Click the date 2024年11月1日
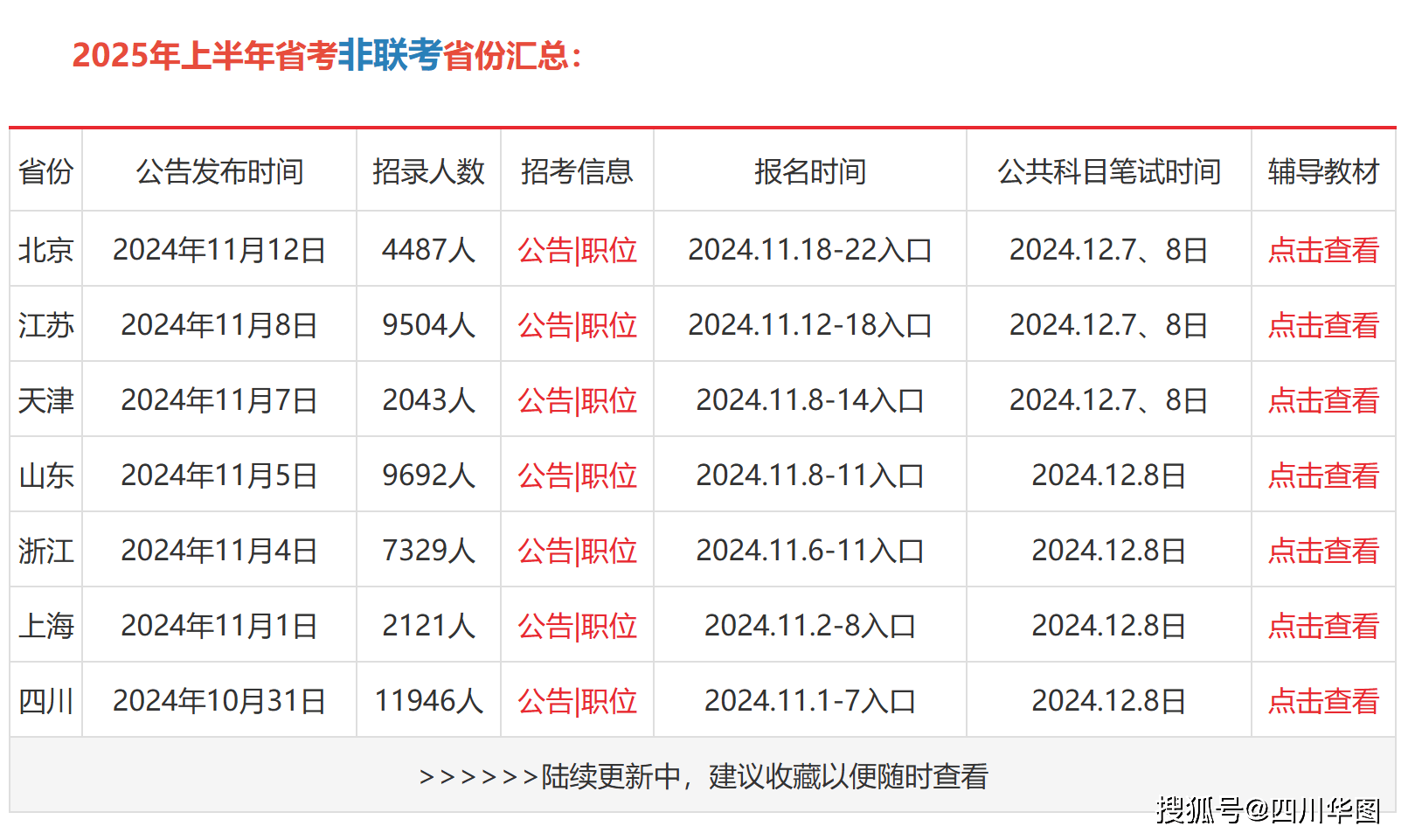This screenshot has height=840, width=1415. click(x=219, y=626)
